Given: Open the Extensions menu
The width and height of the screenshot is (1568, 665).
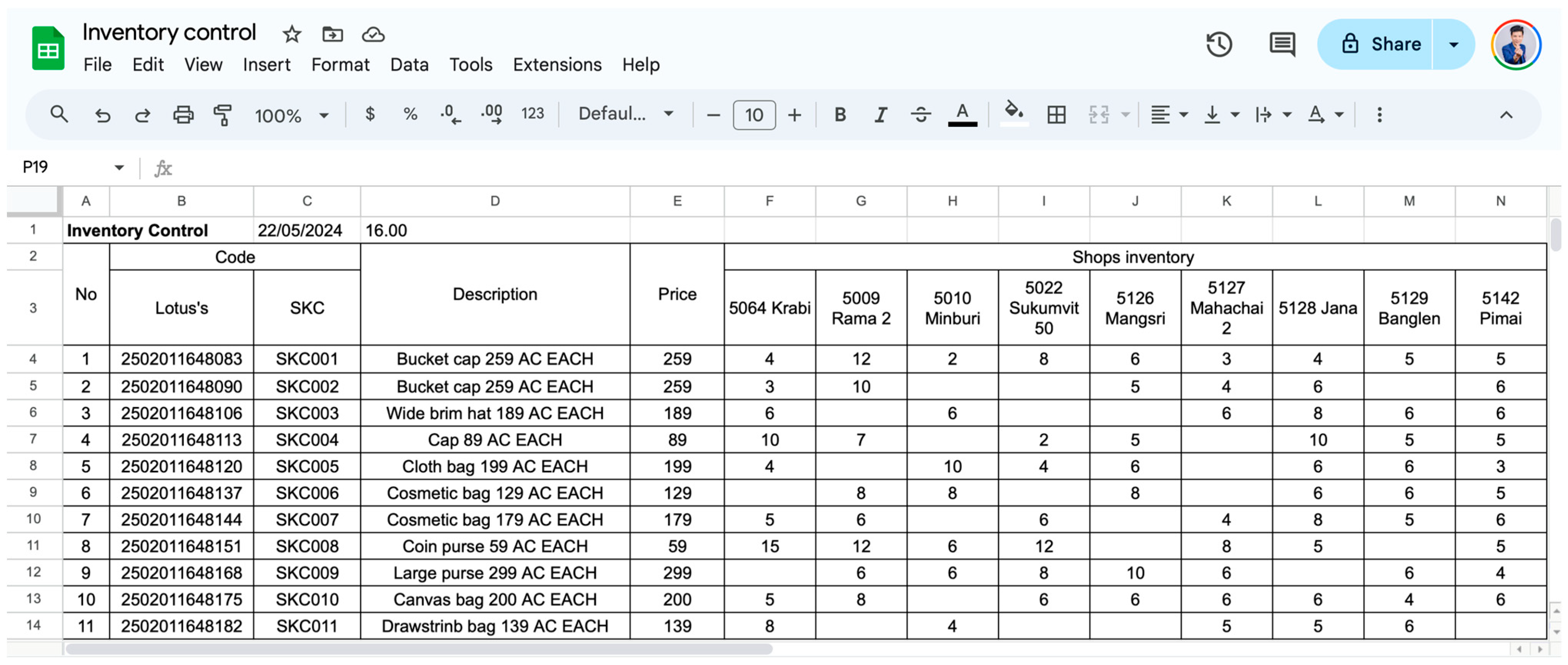Looking at the screenshot, I should pyautogui.click(x=556, y=65).
